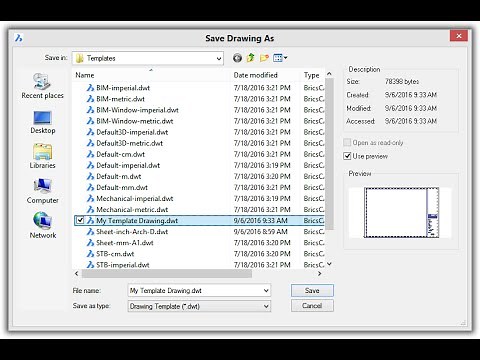Open Recent places in the sidebar
Screen dimensions: 480x360
point(42,86)
